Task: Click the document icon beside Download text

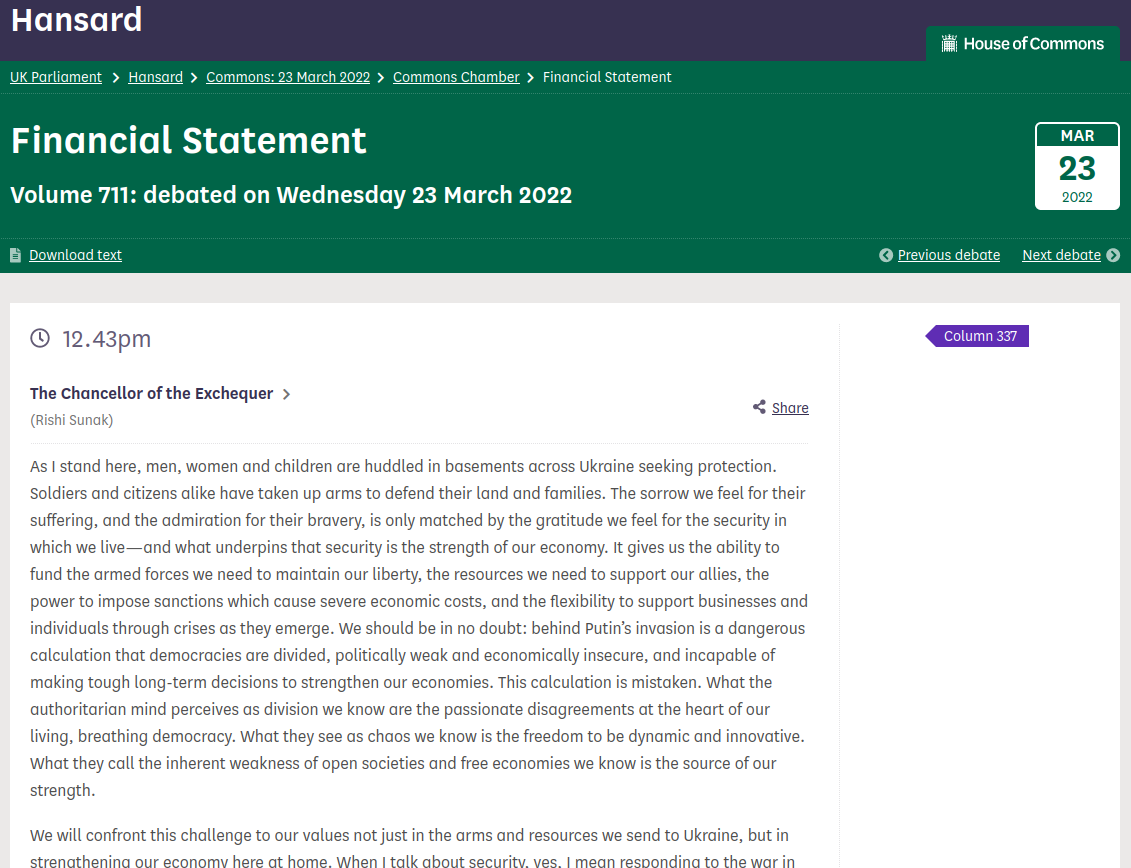Action: tap(15, 255)
